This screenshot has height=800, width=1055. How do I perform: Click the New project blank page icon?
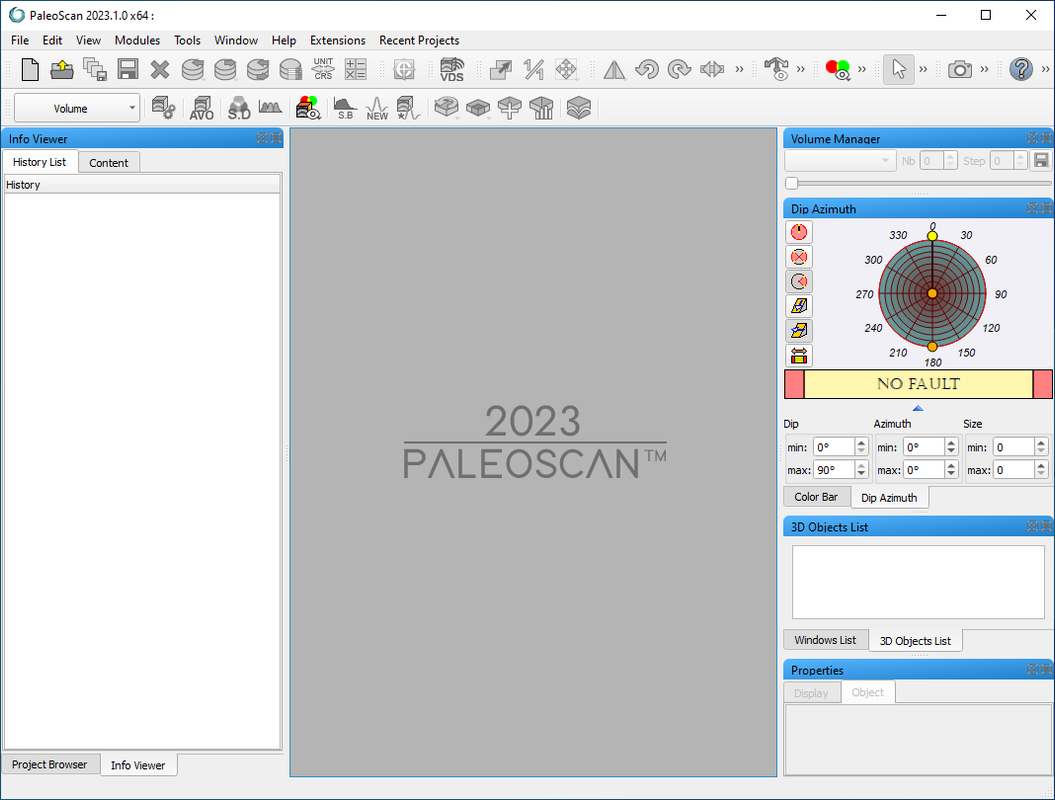coord(30,69)
